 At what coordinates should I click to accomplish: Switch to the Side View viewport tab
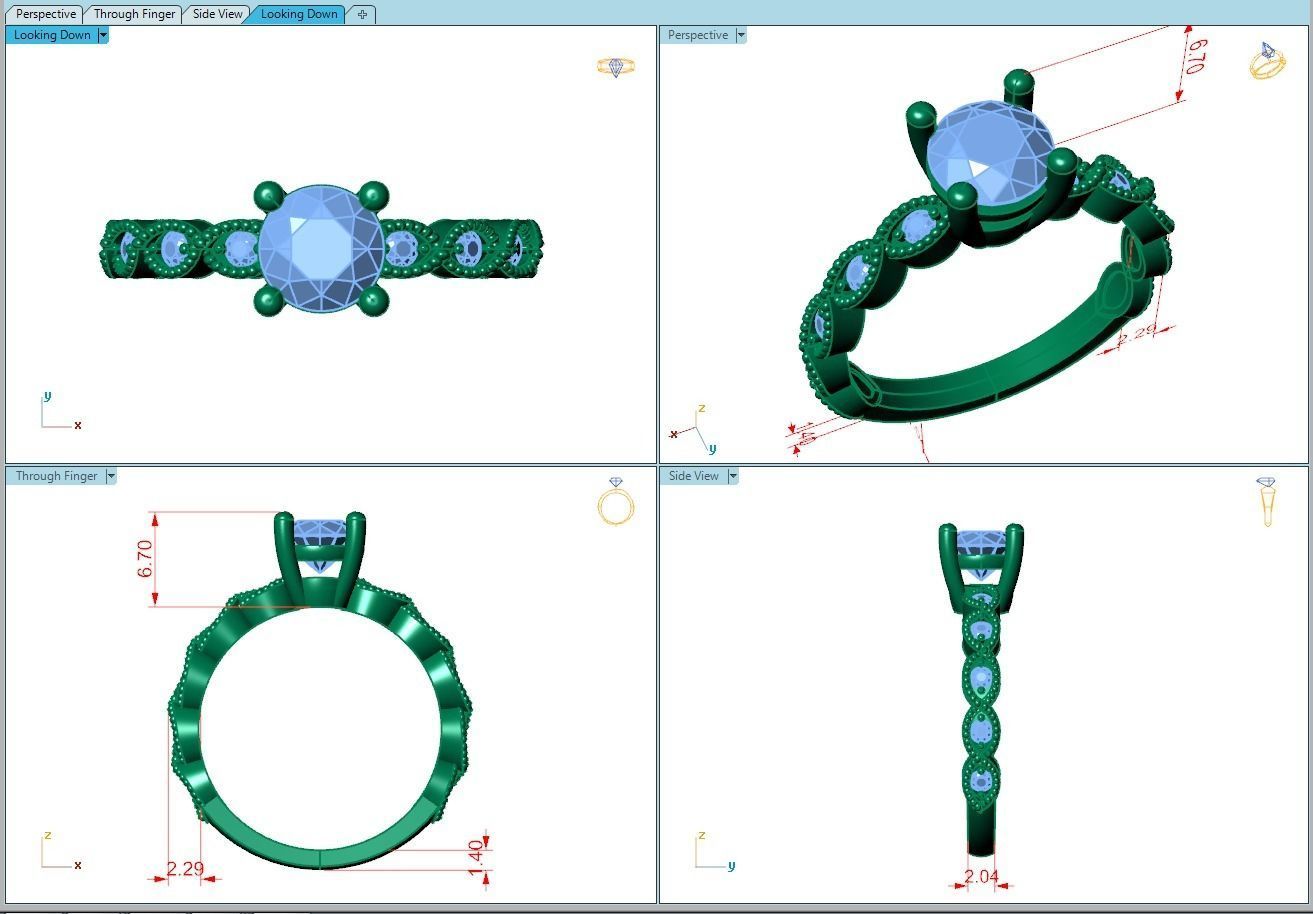pos(217,14)
